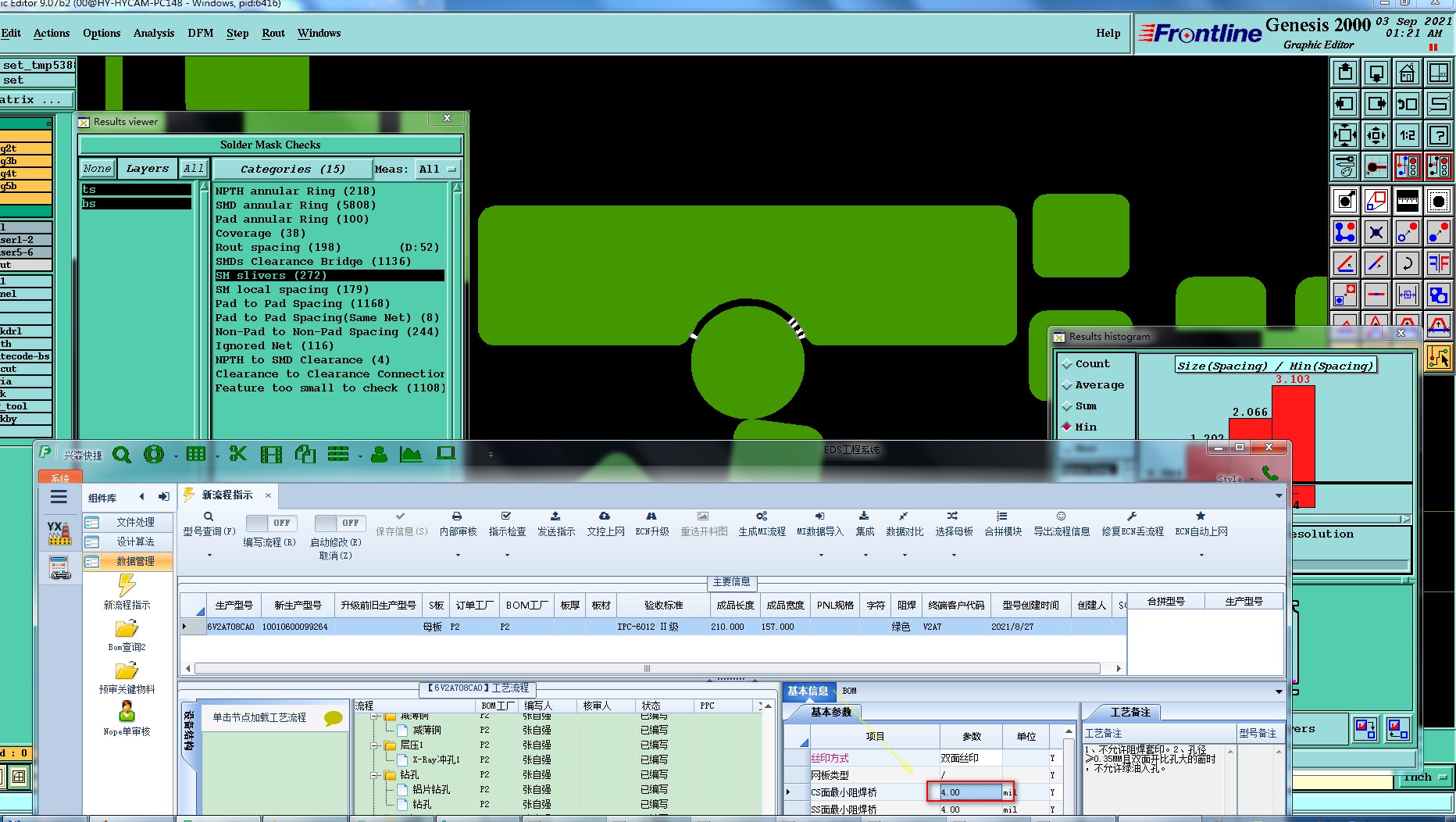Open dropdown arrow under 指示检查
1456x822 pixels.
pos(507,556)
